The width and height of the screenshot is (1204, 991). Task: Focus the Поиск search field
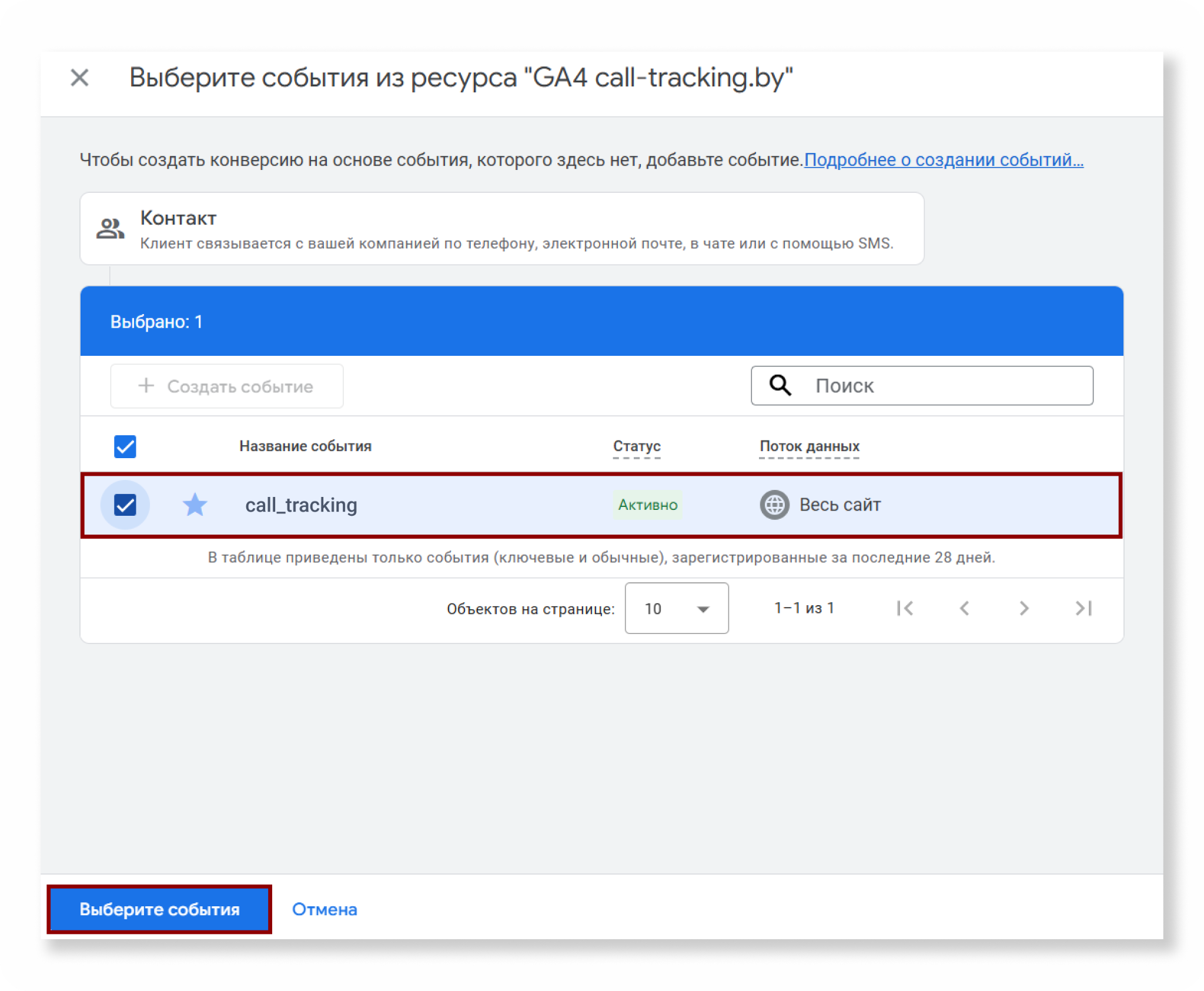pos(922,386)
